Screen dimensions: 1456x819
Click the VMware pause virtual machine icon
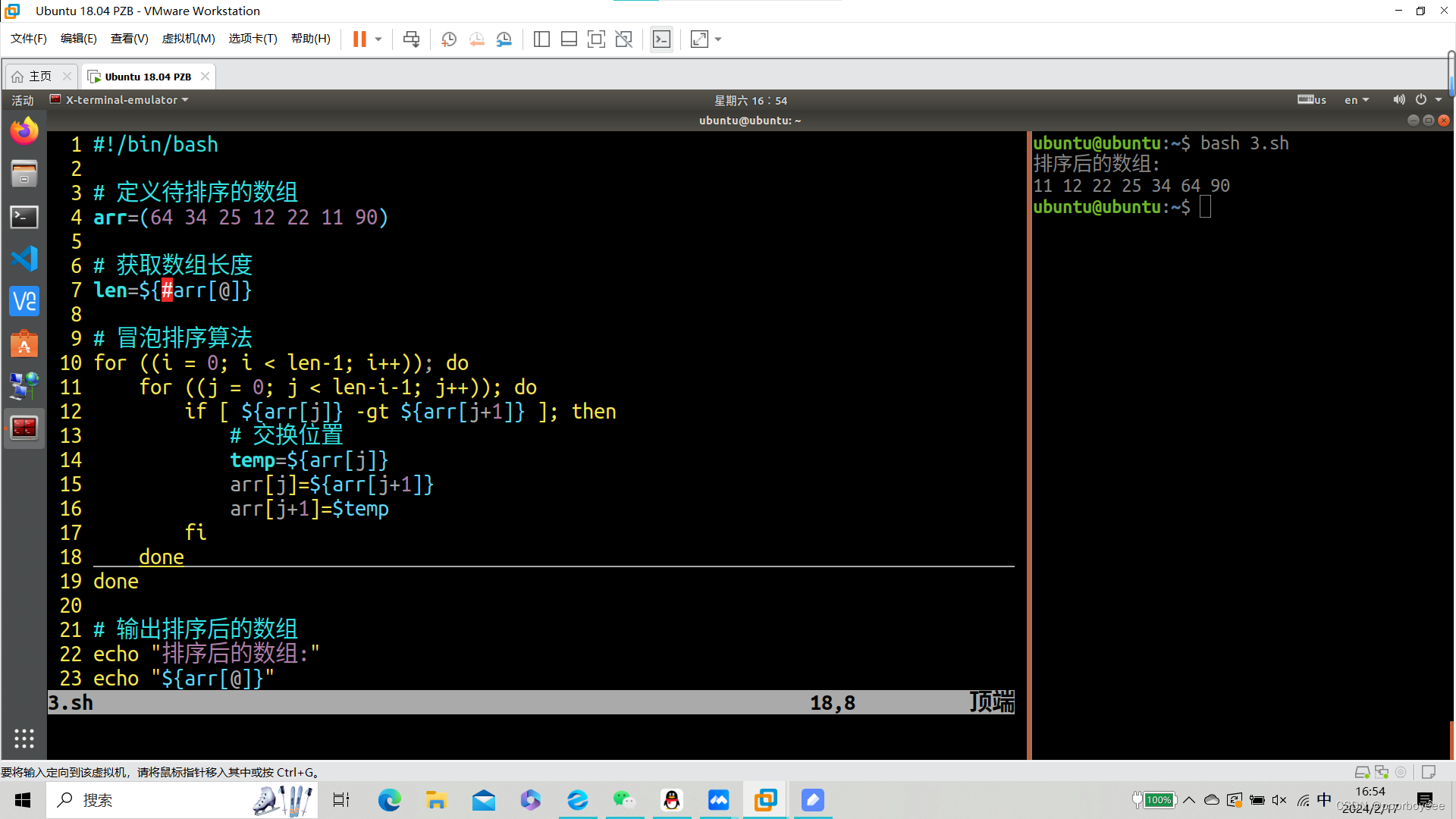point(359,39)
